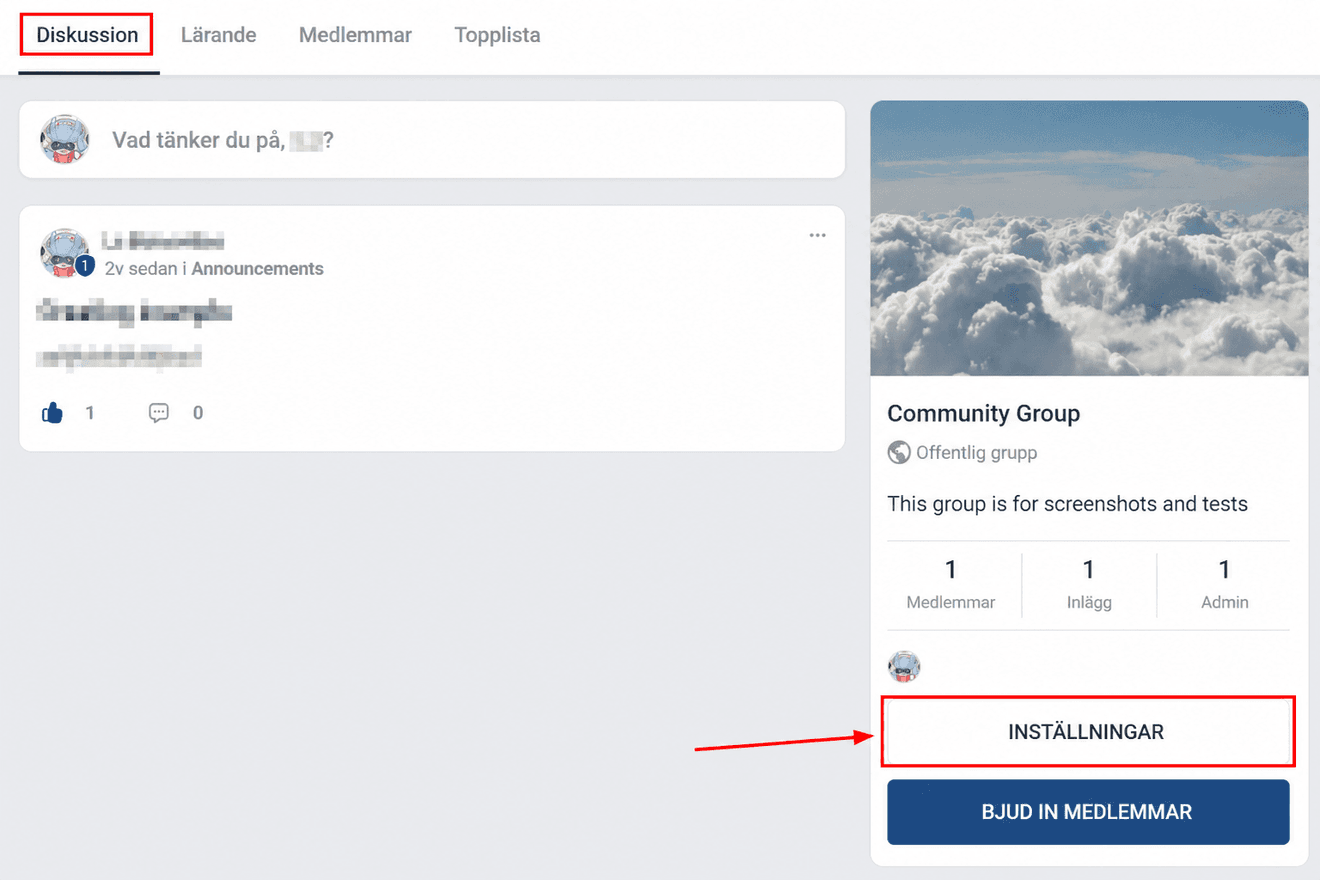Screen dimensions: 1320x880
Task: Click the cloud cover image
Action: [x=1089, y=238]
